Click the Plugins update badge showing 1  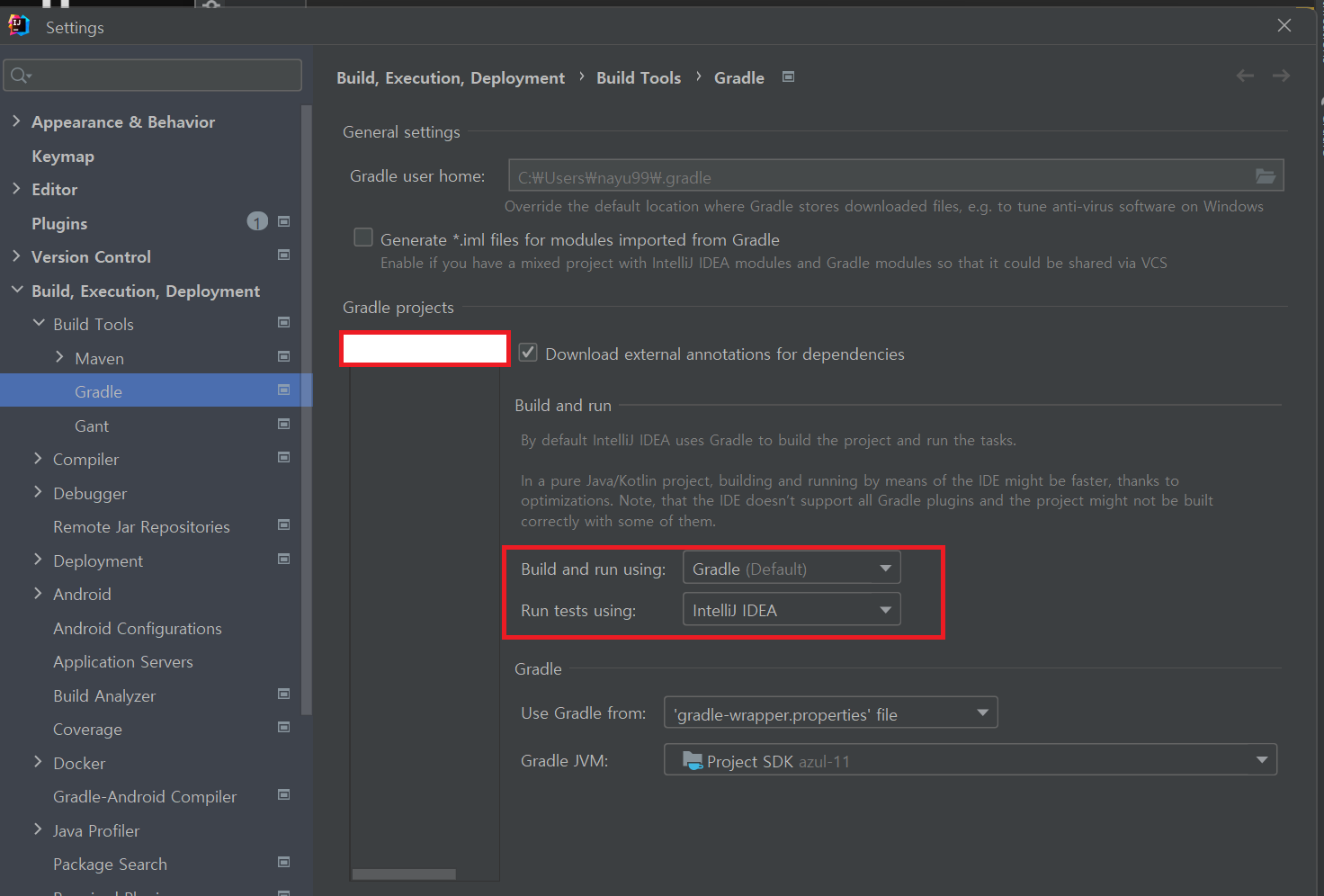tap(257, 221)
